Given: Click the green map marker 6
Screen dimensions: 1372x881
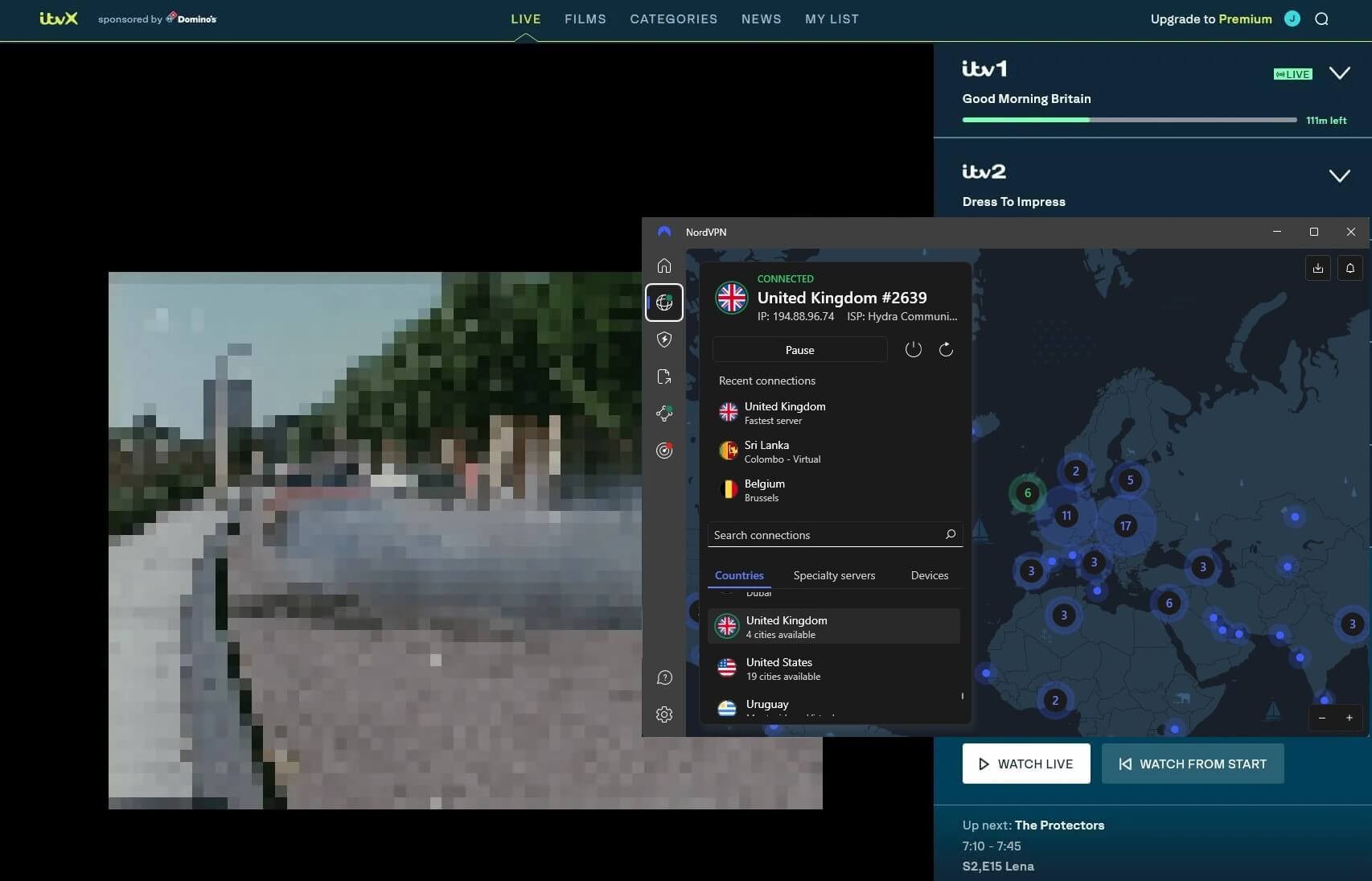Looking at the screenshot, I should pos(1027,492).
